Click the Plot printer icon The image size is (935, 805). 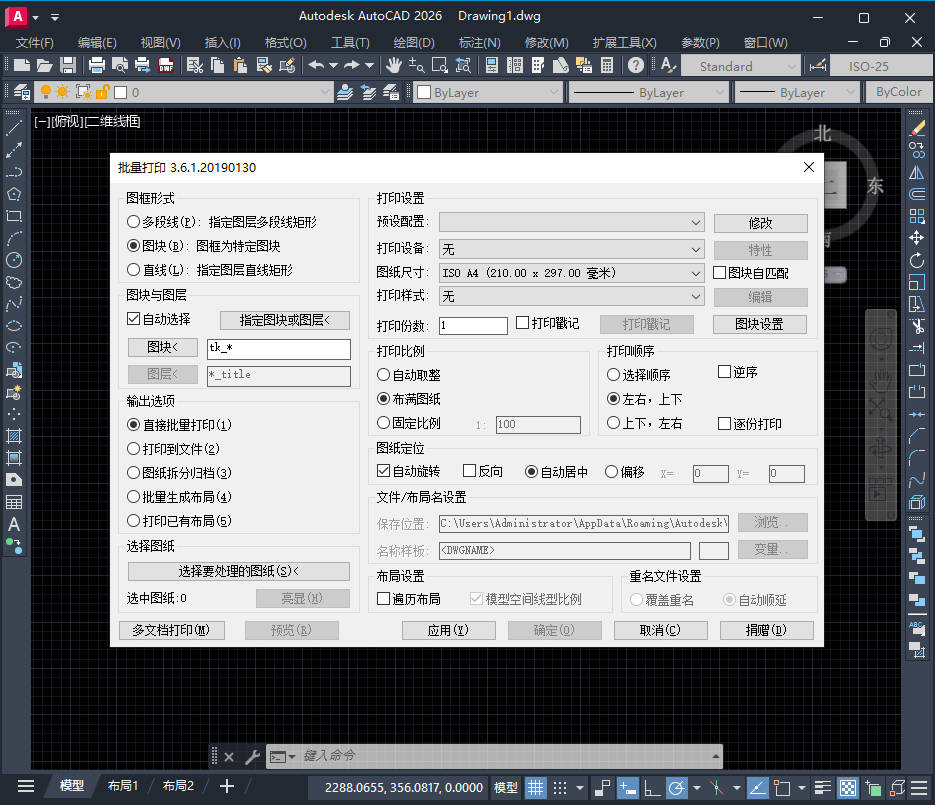(x=97, y=66)
